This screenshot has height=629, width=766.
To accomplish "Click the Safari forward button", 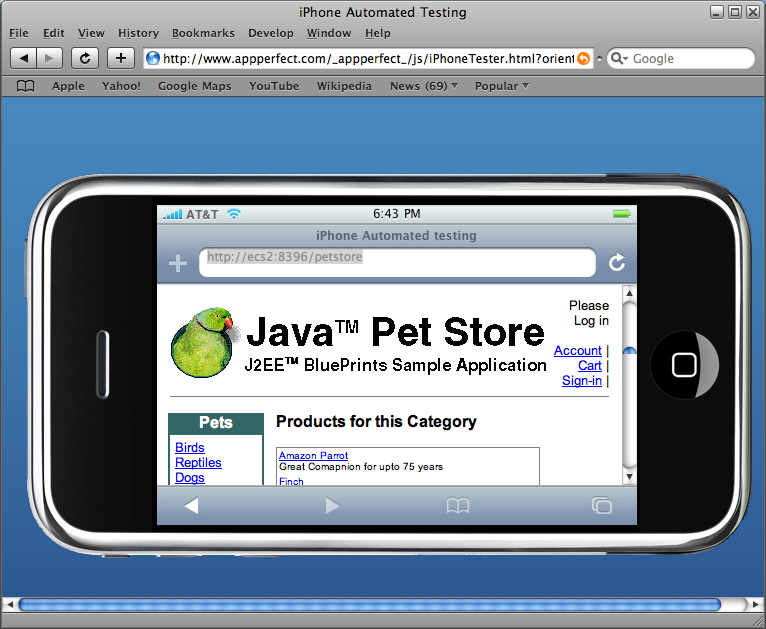I will pyautogui.click(x=49, y=59).
